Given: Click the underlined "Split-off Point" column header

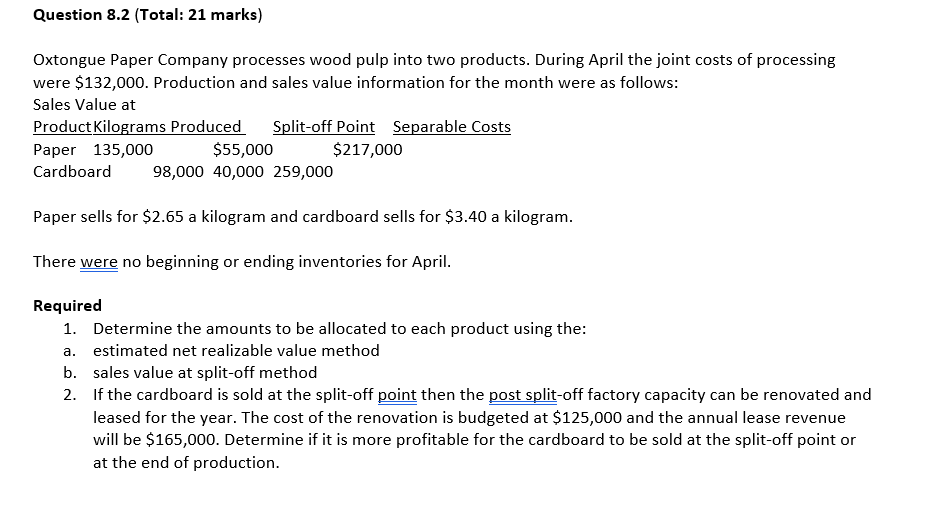Looking at the screenshot, I should point(324,127).
